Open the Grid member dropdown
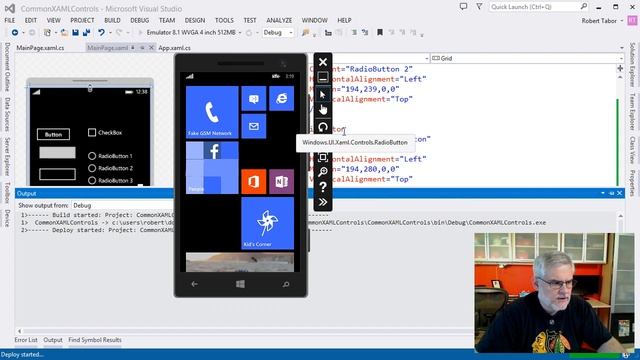This screenshot has width=640, height=360. pyautogui.click(x=527, y=58)
